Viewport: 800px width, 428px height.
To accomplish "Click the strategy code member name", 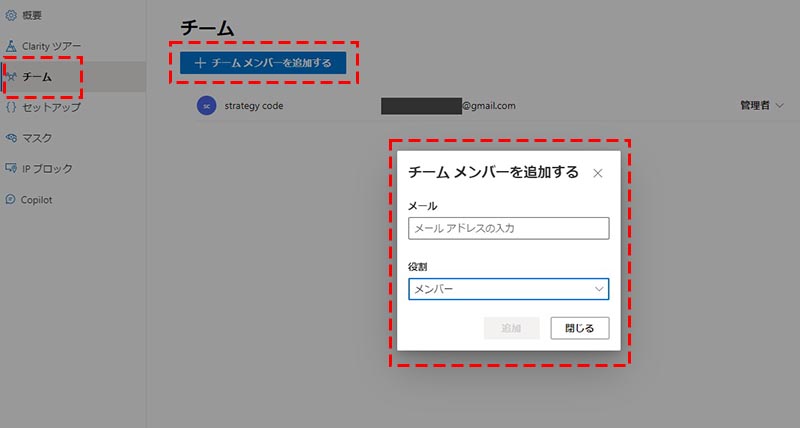I will tap(254, 106).
